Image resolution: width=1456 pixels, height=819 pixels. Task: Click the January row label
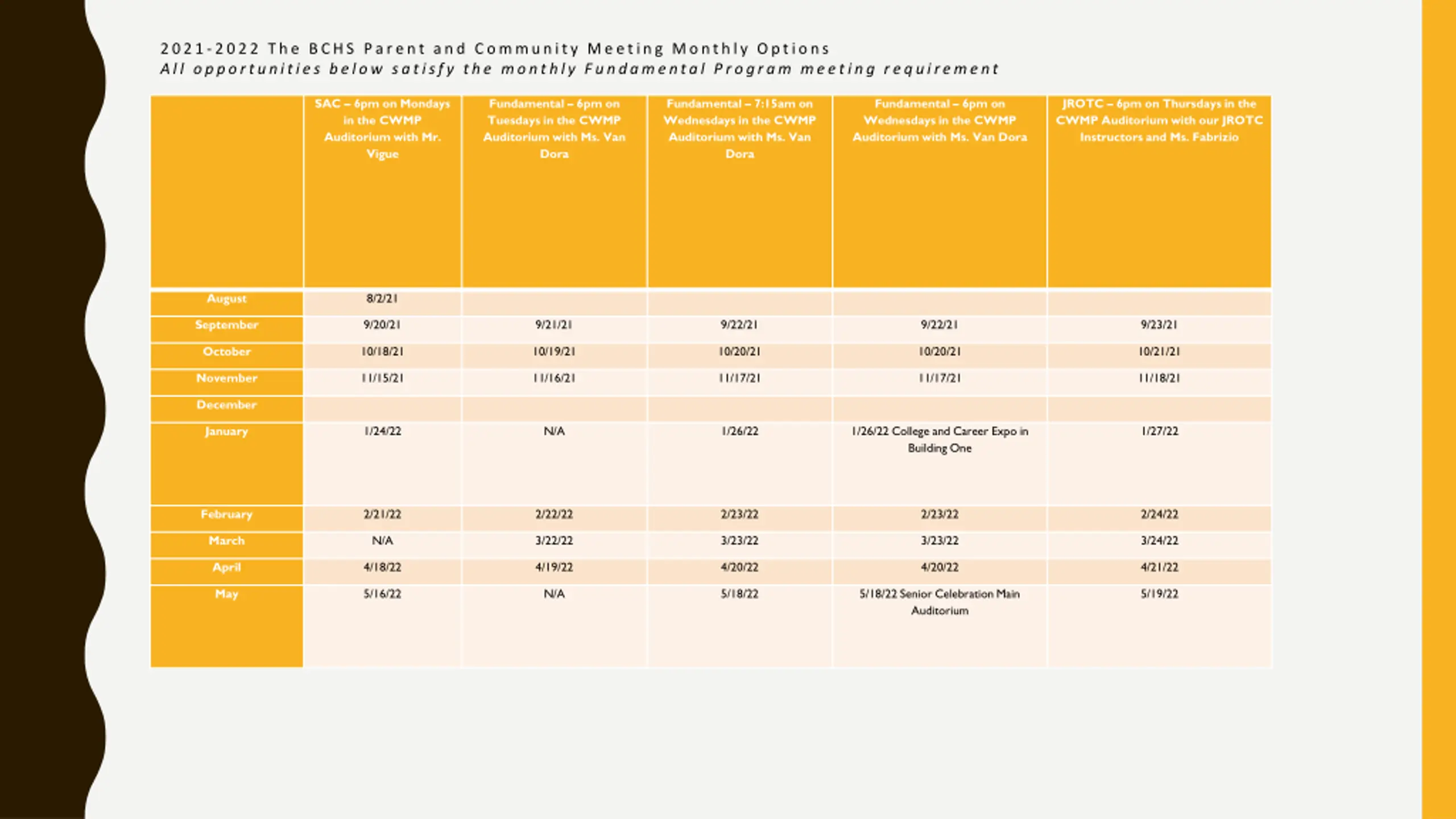click(x=227, y=464)
